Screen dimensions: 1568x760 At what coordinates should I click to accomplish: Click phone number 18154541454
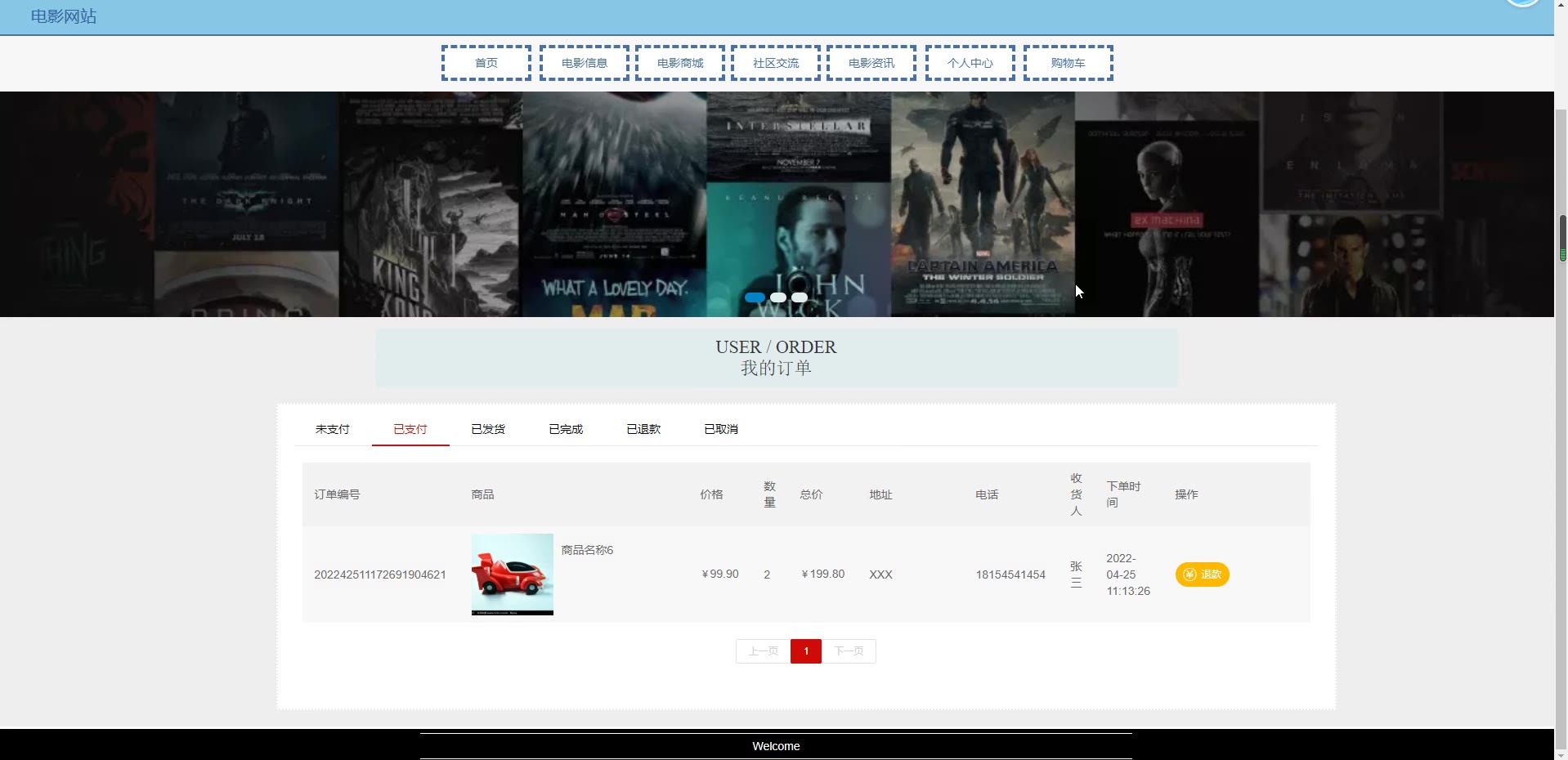1010,574
